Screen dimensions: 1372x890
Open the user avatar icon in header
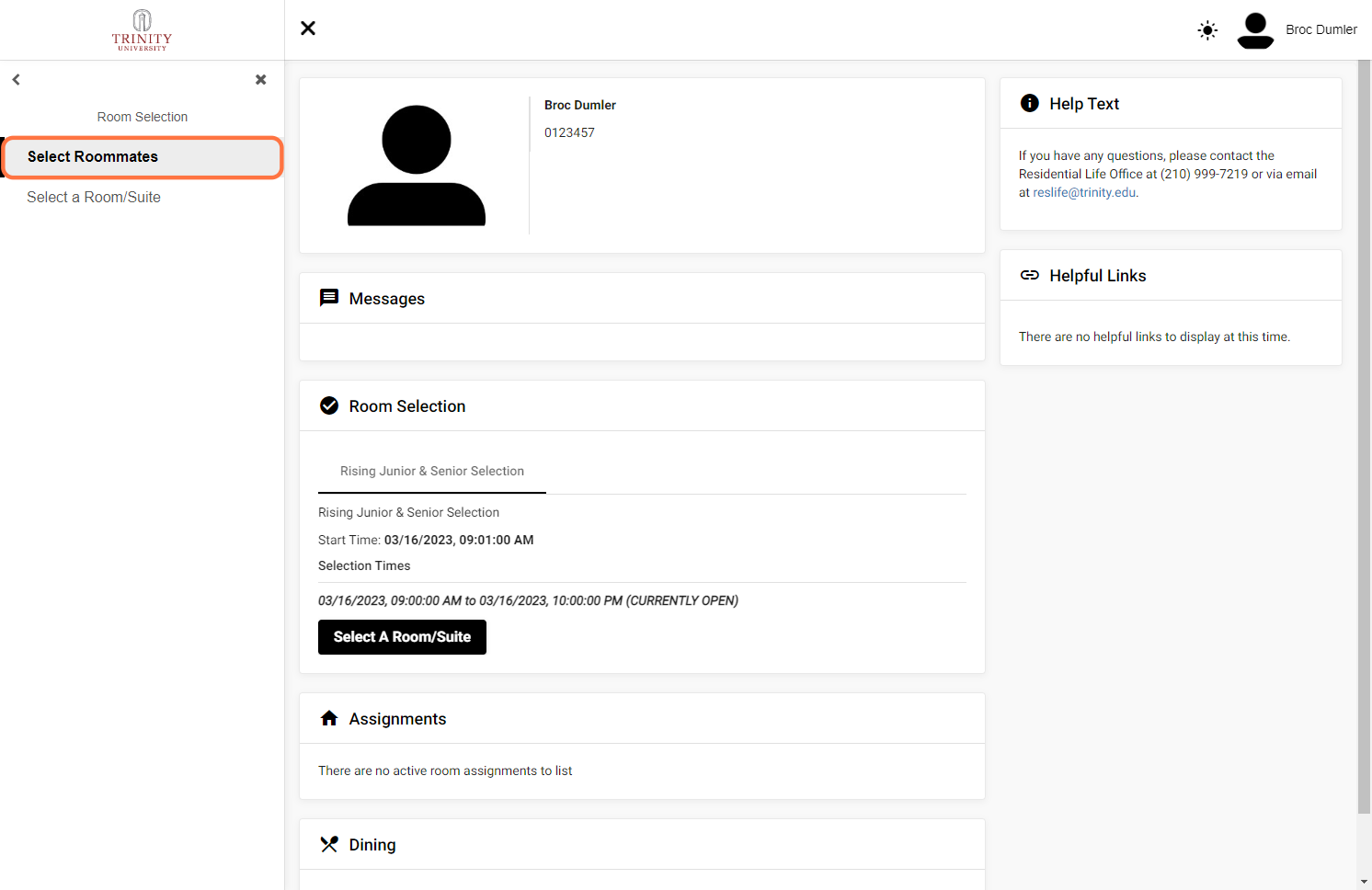pos(1255,30)
